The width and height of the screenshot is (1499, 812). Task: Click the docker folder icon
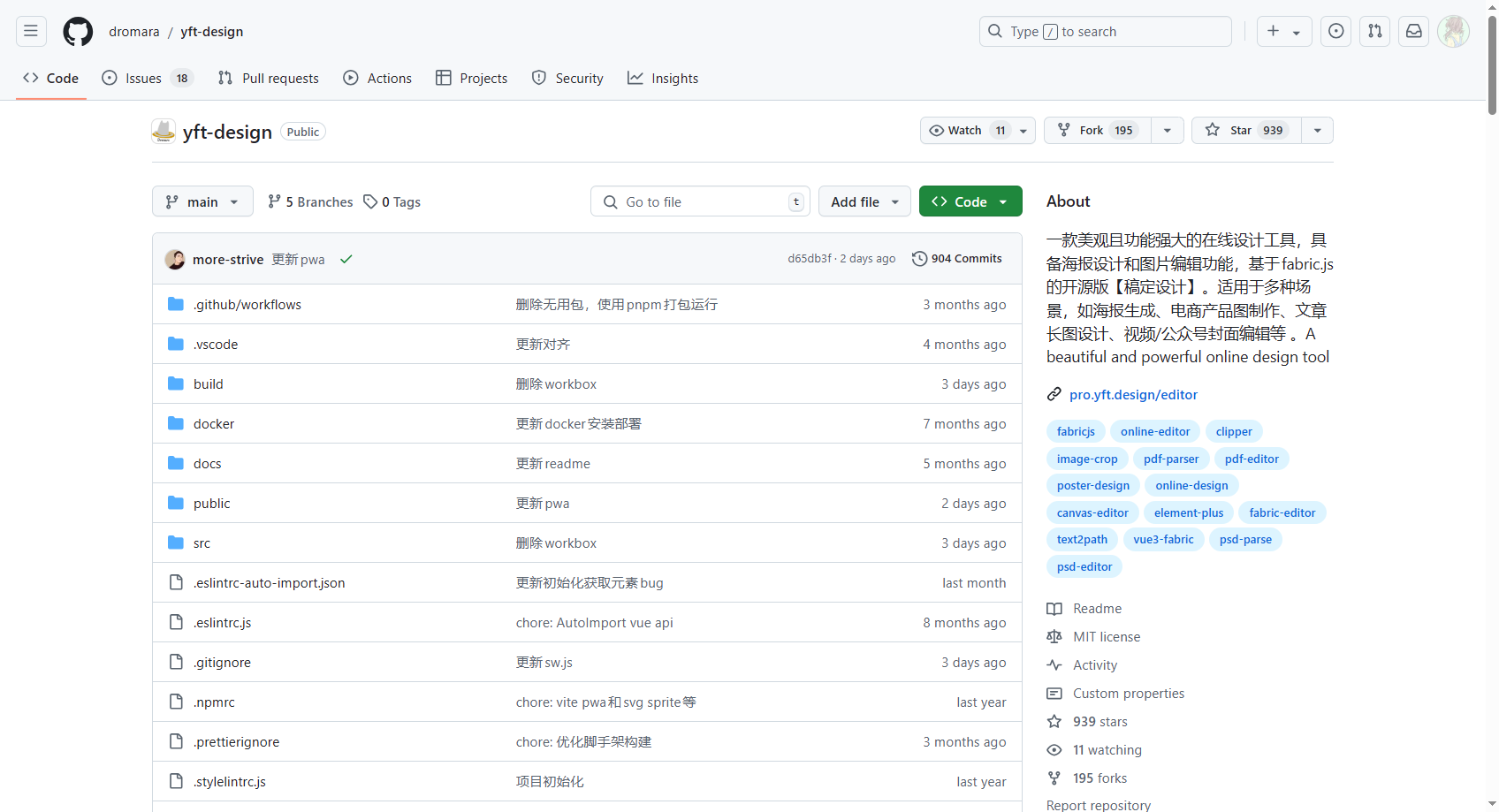click(176, 423)
